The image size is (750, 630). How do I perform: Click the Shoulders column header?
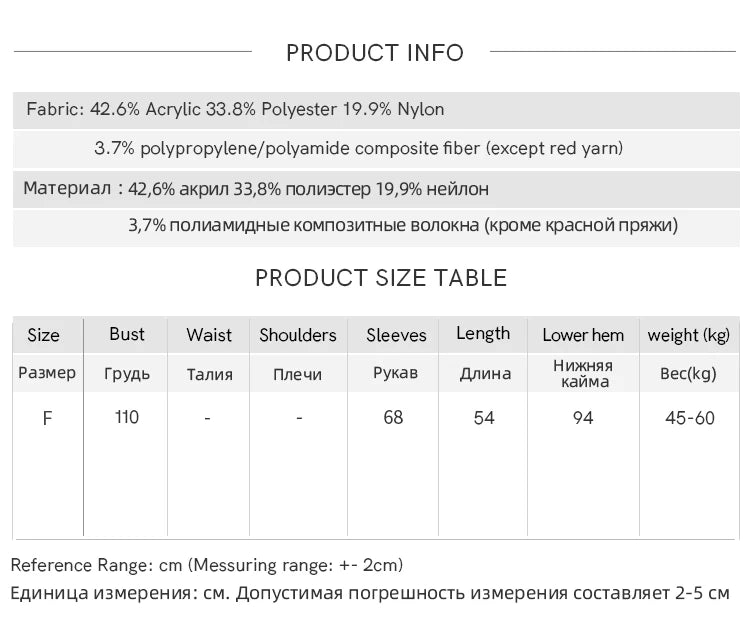click(298, 335)
